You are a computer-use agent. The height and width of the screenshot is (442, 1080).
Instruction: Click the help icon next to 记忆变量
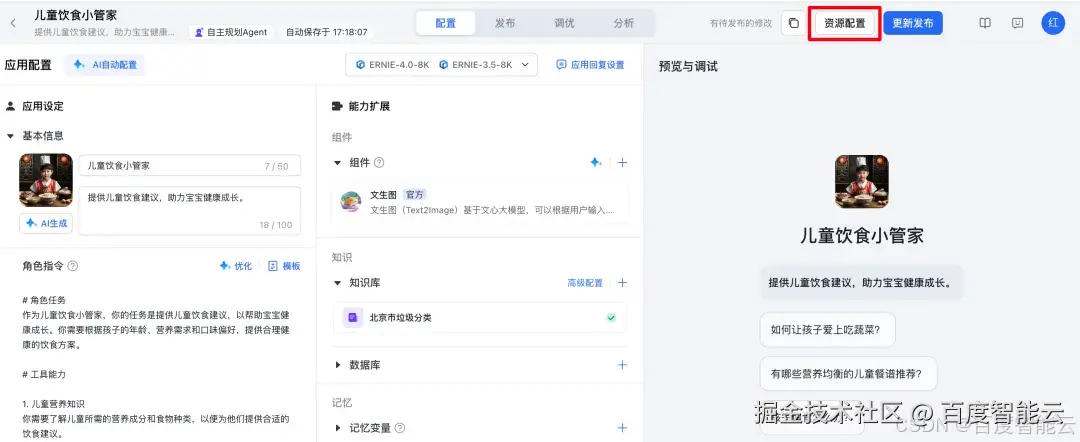[x=399, y=428]
